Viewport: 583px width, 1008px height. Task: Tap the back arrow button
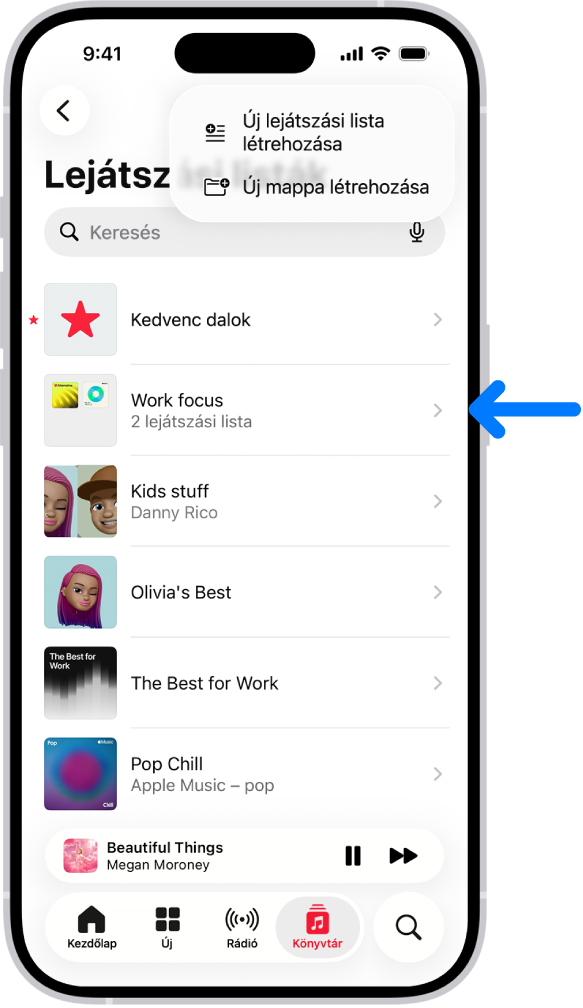pyautogui.click(x=64, y=111)
